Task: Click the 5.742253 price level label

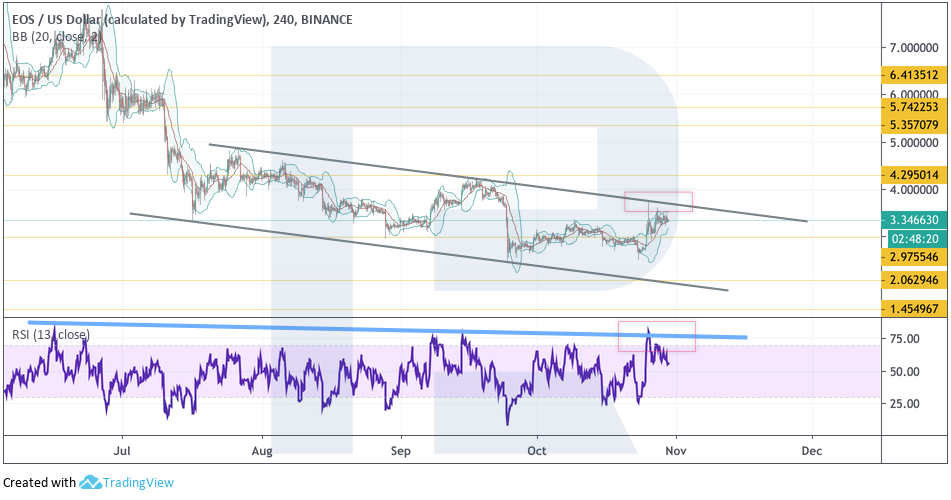Action: (912, 107)
